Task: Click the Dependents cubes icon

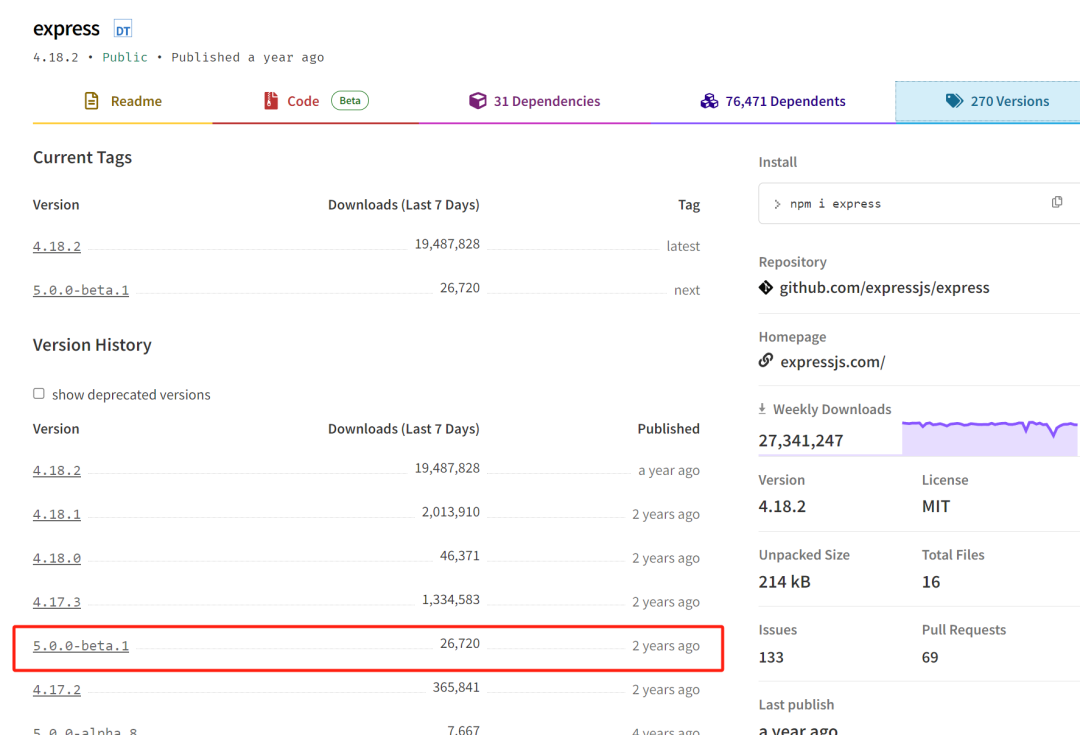Action: click(x=709, y=101)
